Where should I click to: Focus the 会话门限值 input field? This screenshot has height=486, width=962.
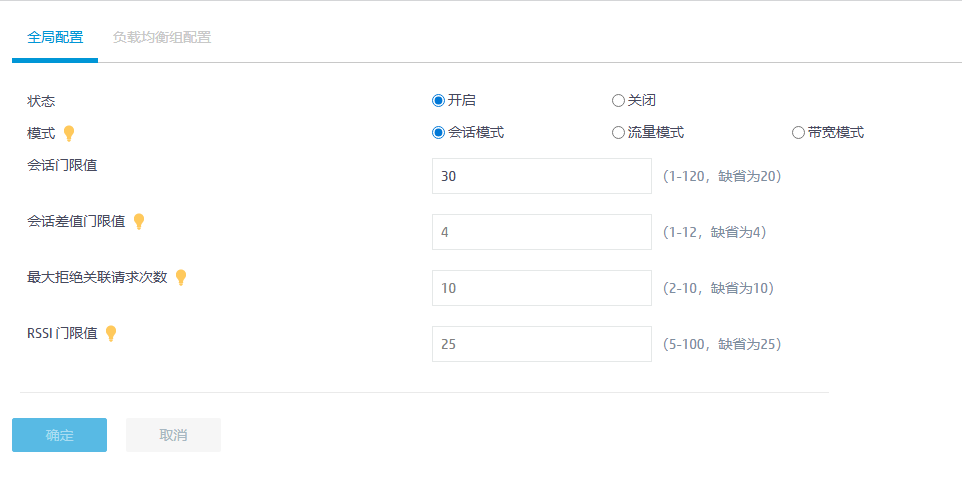[x=541, y=176]
